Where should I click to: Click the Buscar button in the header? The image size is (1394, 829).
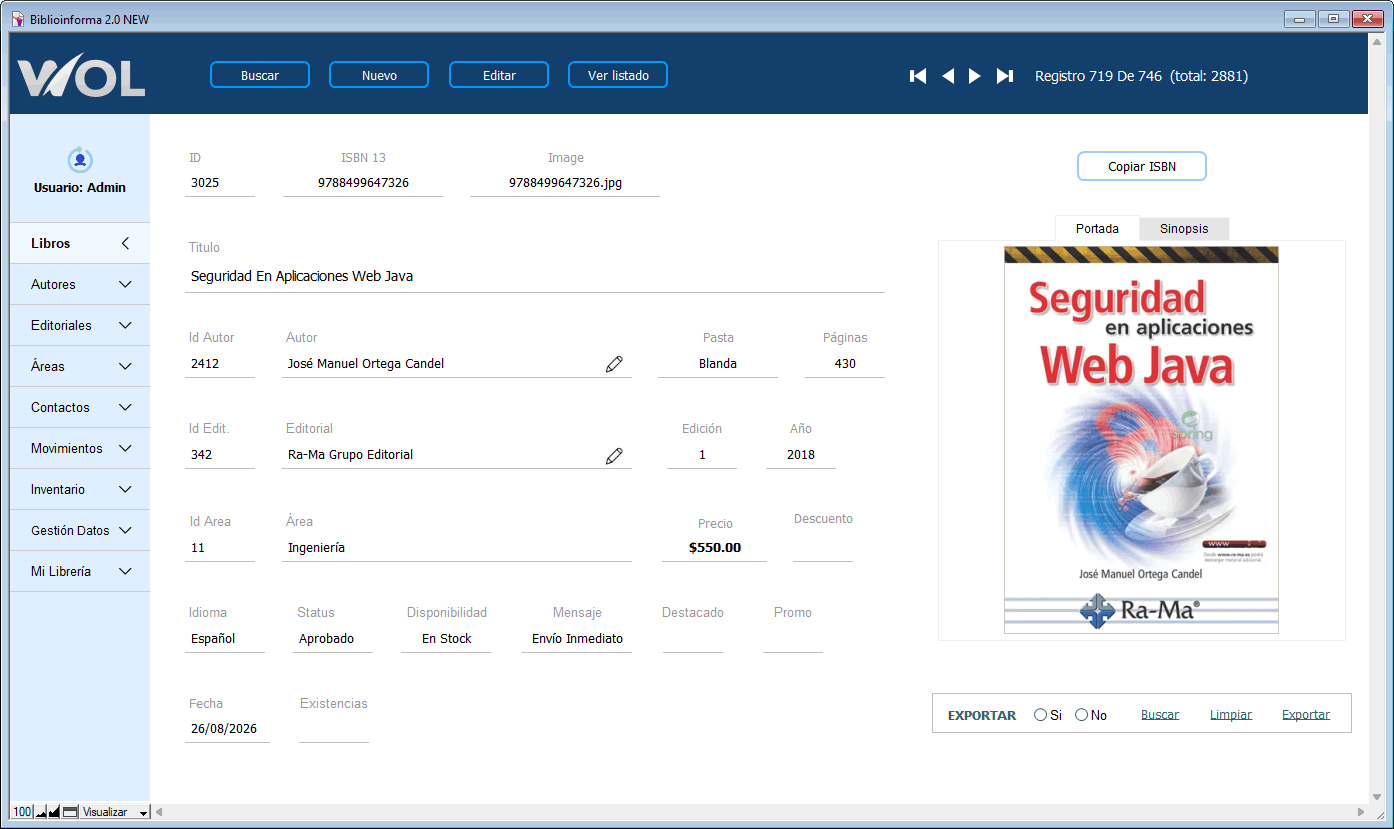(260, 75)
